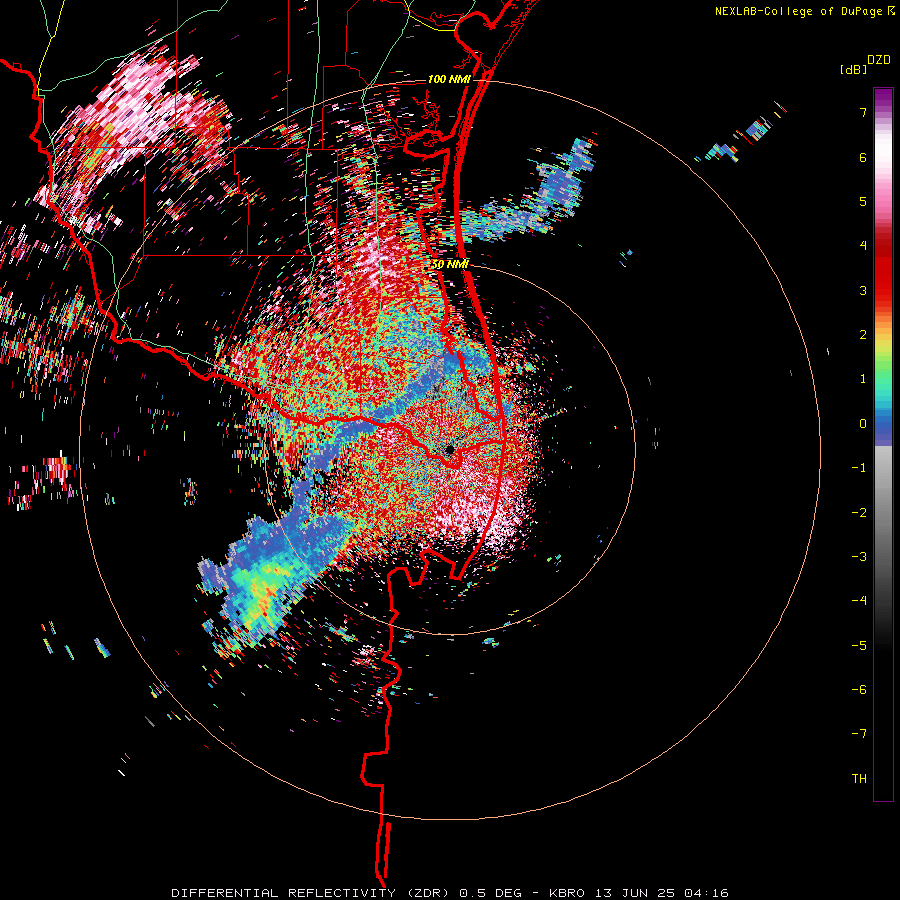Click the TH threshold label on the scale
900x900 pixels.
(x=859, y=779)
